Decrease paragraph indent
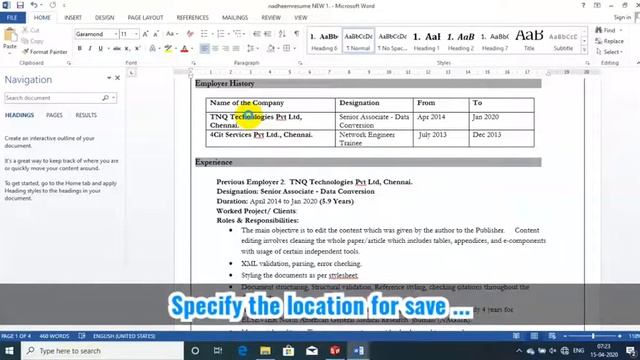 257,34
